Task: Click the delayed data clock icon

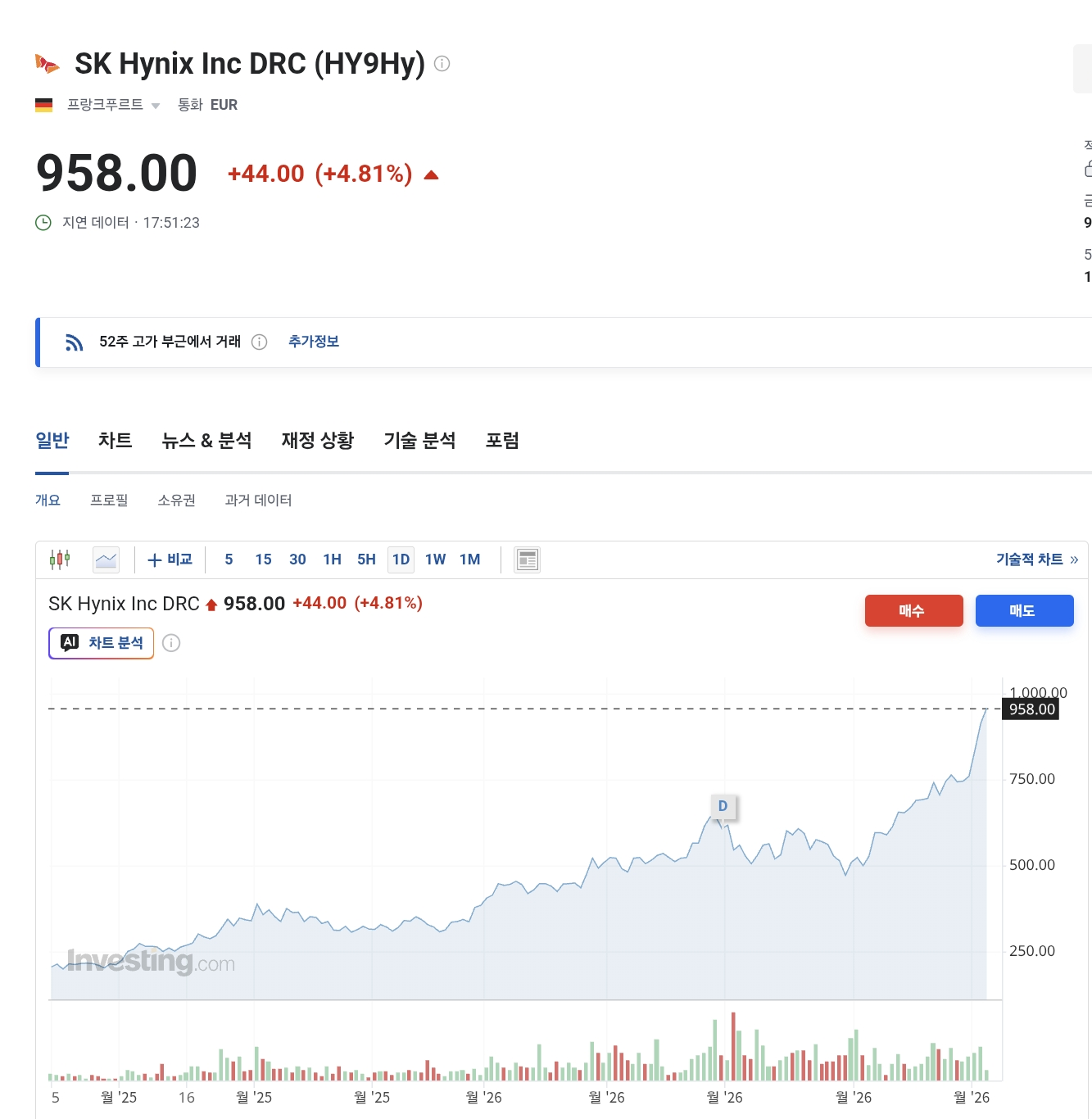Action: click(43, 223)
